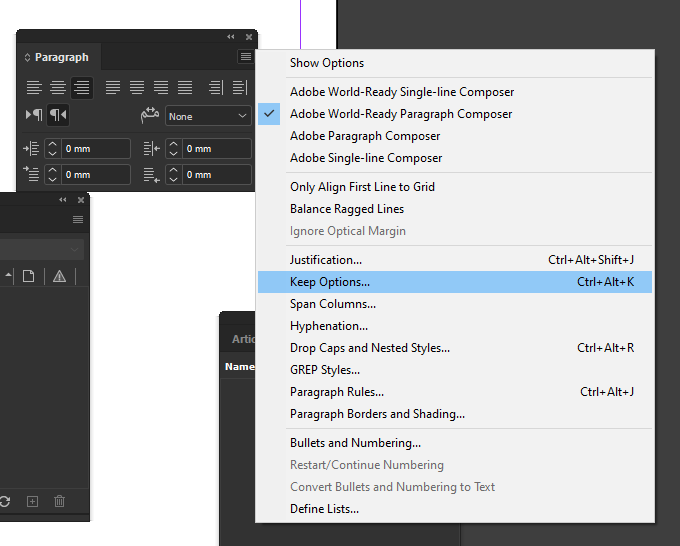Open Kashida width None dropdown

coord(208,116)
